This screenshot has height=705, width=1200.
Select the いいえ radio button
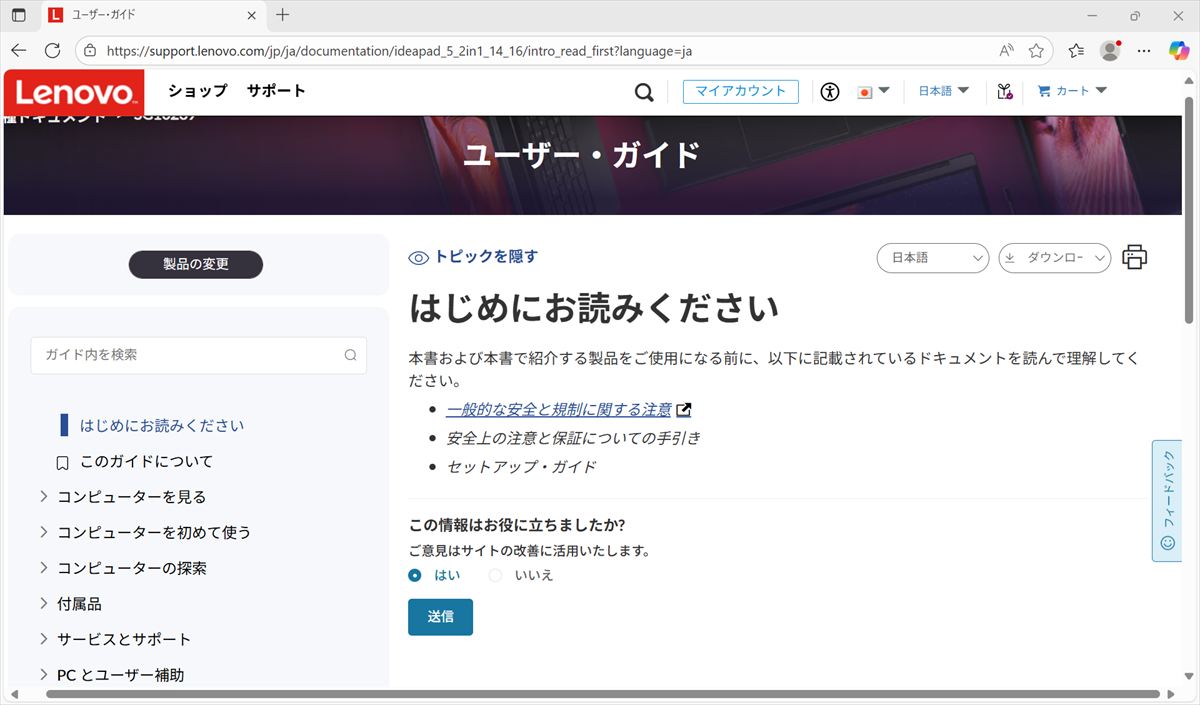[x=495, y=575]
